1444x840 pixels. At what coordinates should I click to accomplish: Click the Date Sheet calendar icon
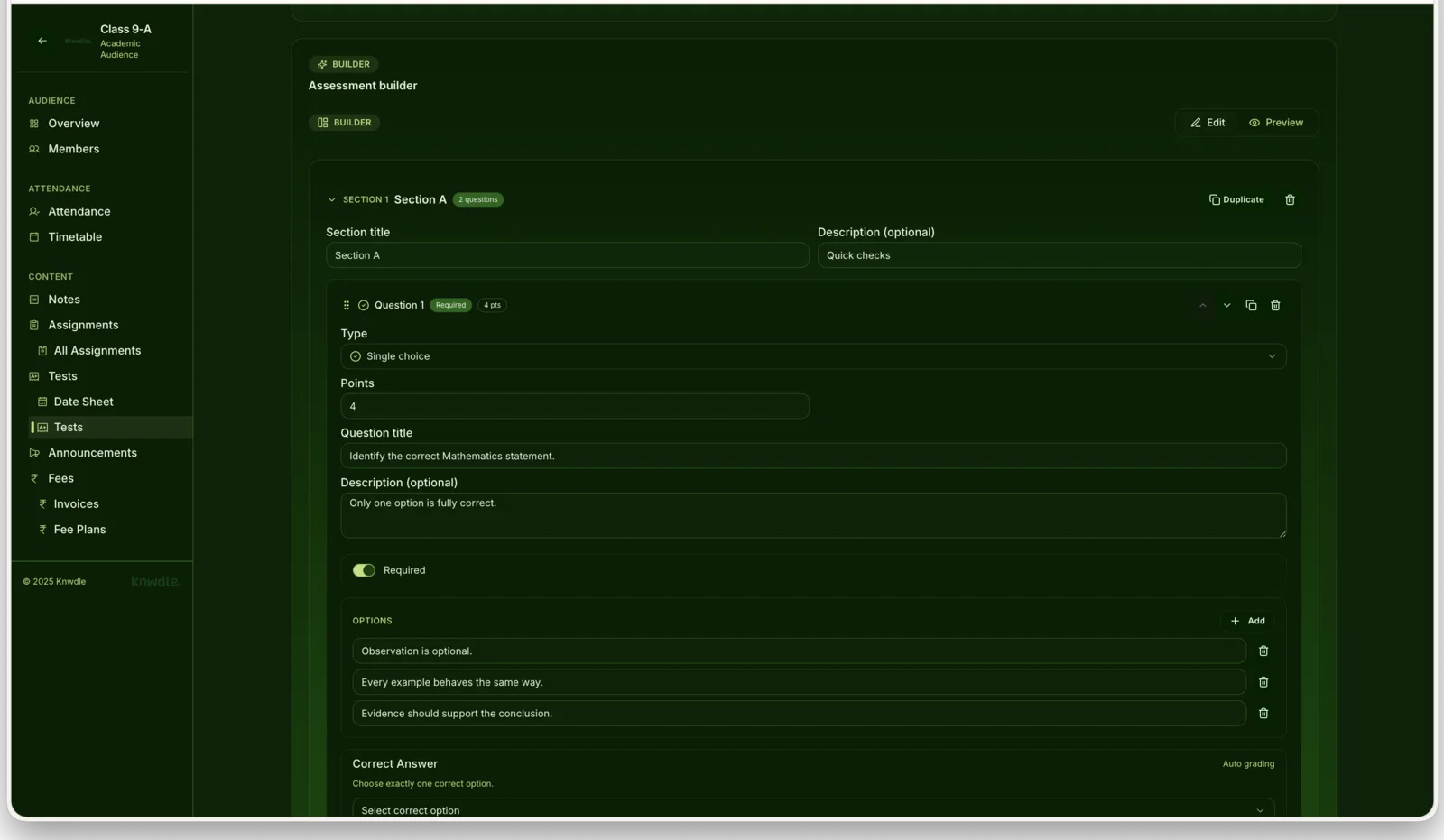click(42, 402)
